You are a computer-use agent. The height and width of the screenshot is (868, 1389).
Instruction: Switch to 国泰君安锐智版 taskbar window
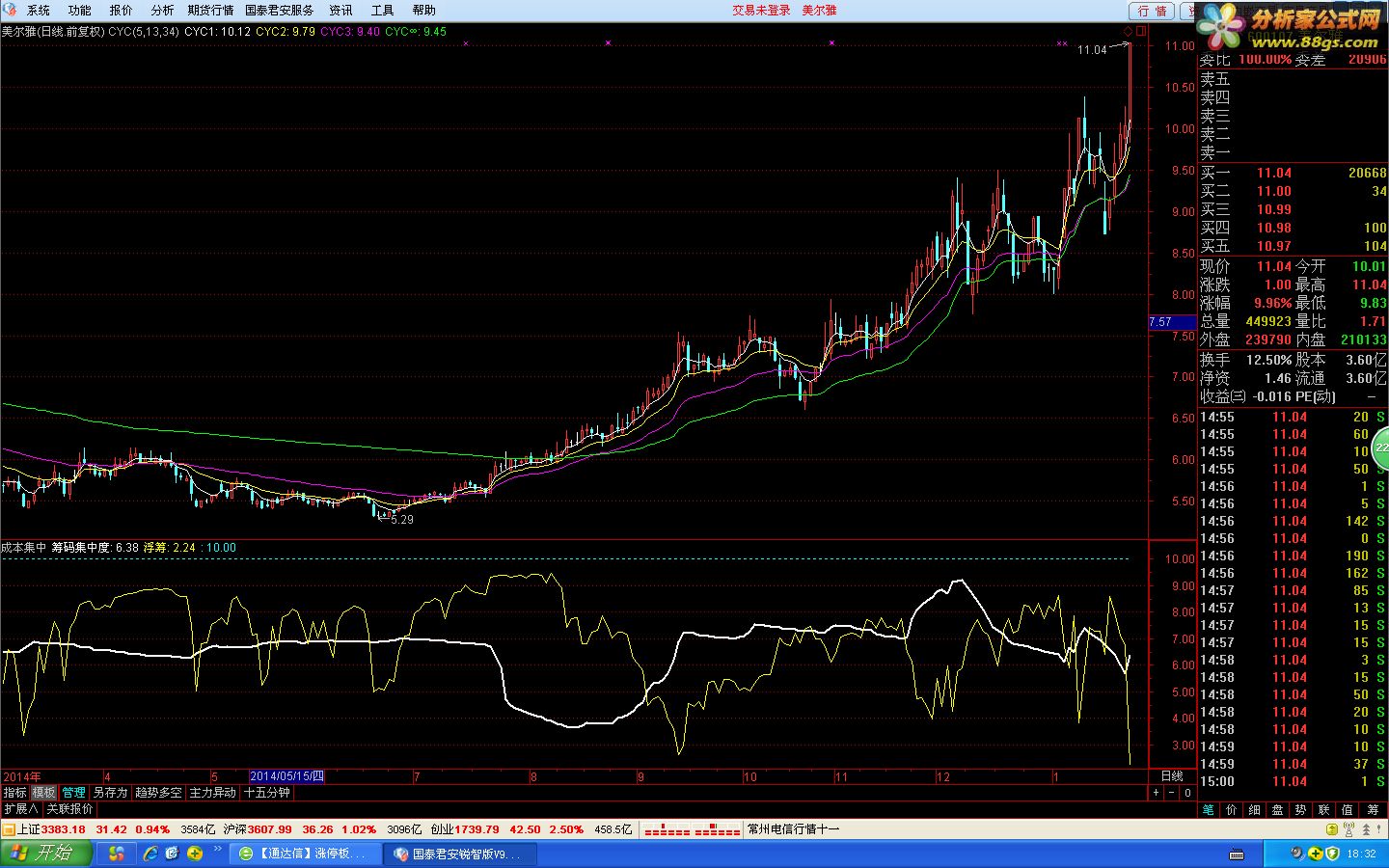coord(460,854)
